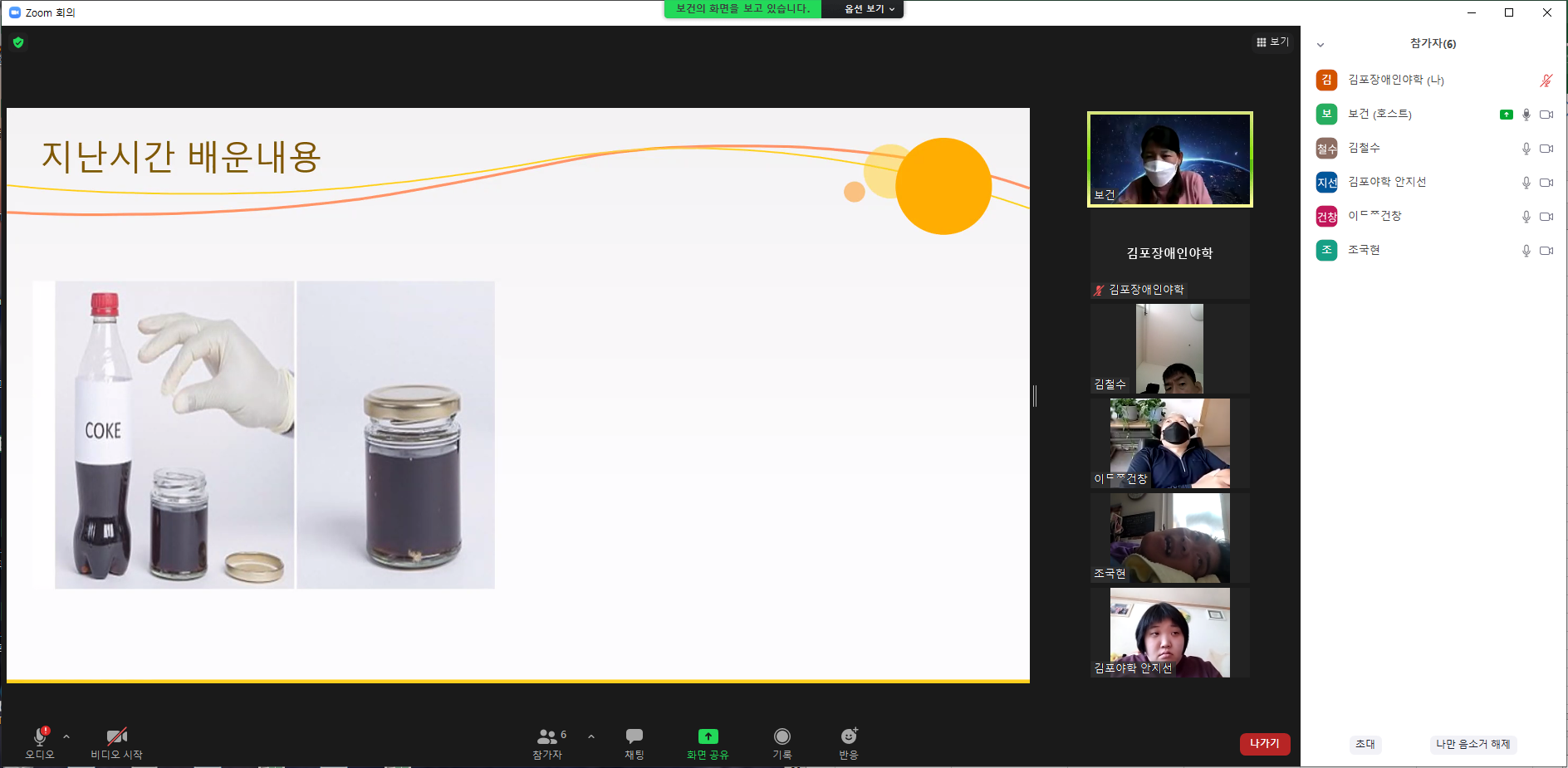
Task: Click the invite (초대) button
Action: [x=1365, y=744]
